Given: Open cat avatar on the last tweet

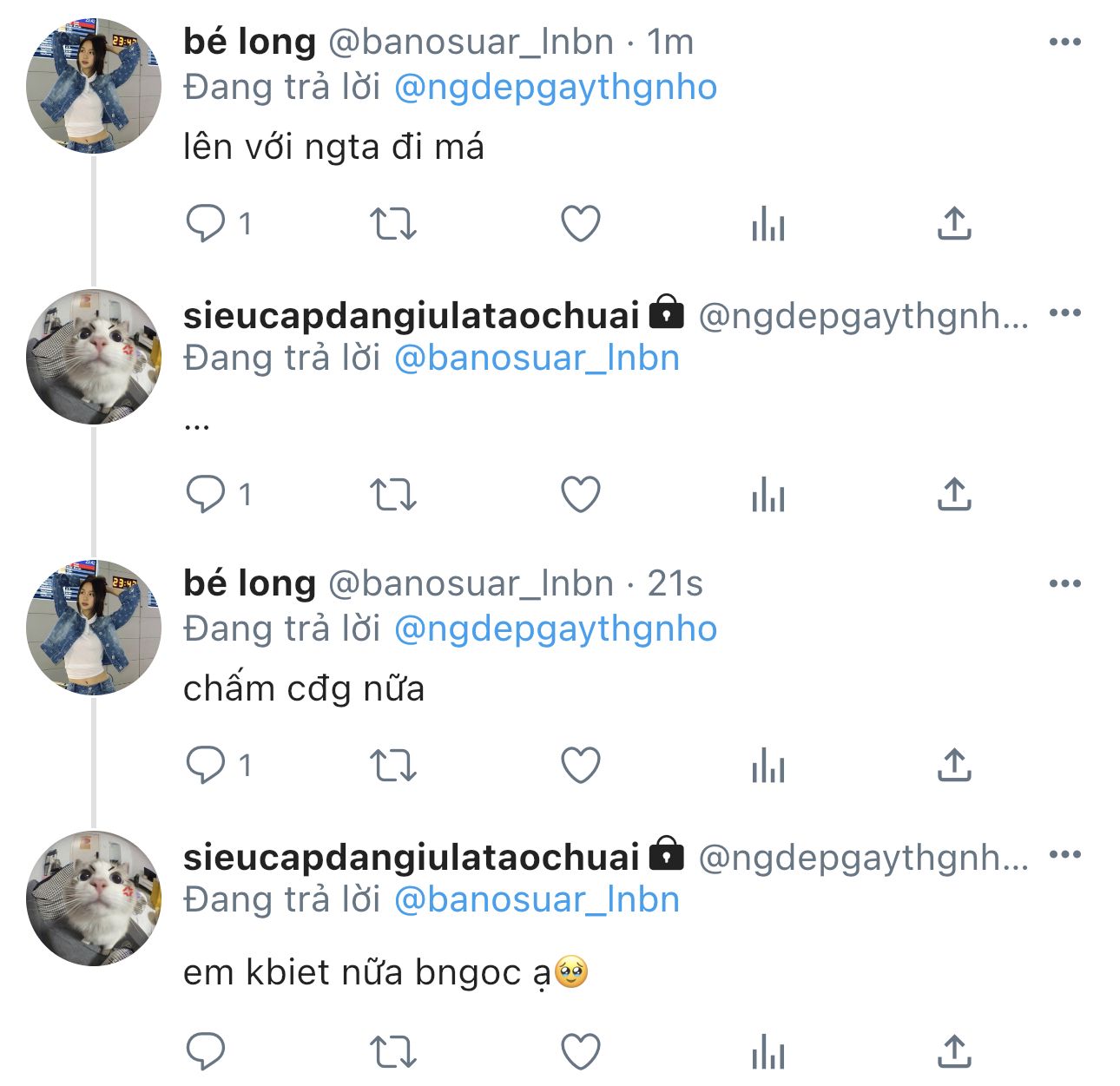Looking at the screenshot, I should click(x=93, y=898).
